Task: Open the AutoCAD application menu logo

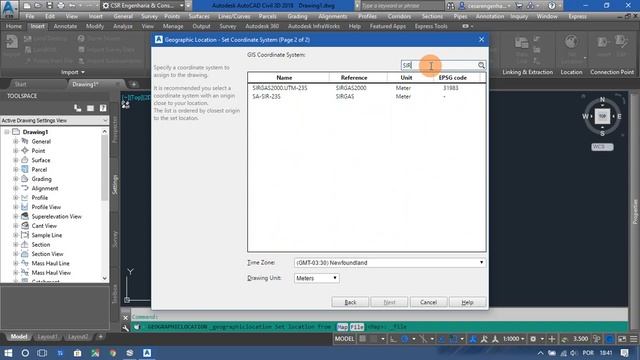Action: [9, 9]
